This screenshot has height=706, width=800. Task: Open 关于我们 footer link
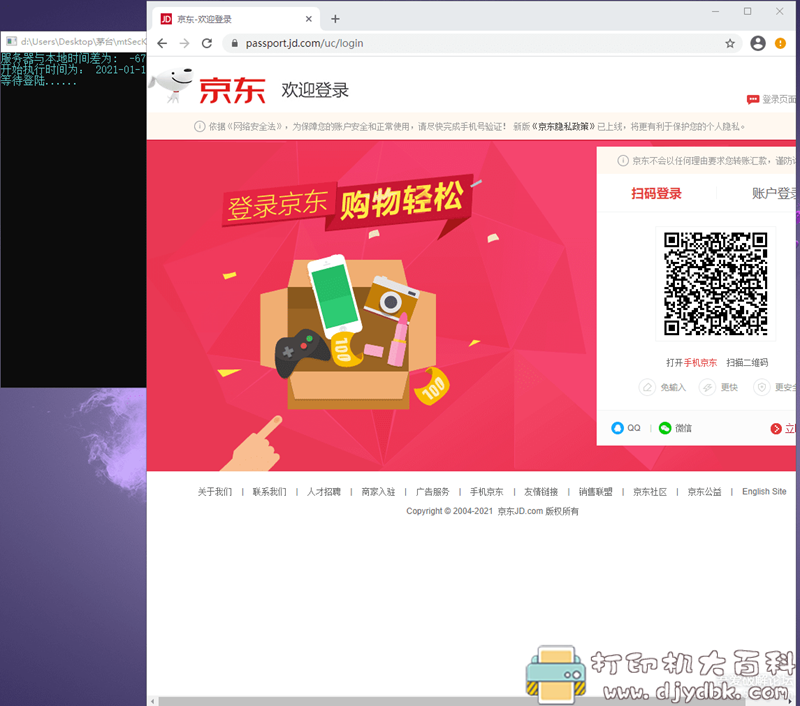(215, 491)
